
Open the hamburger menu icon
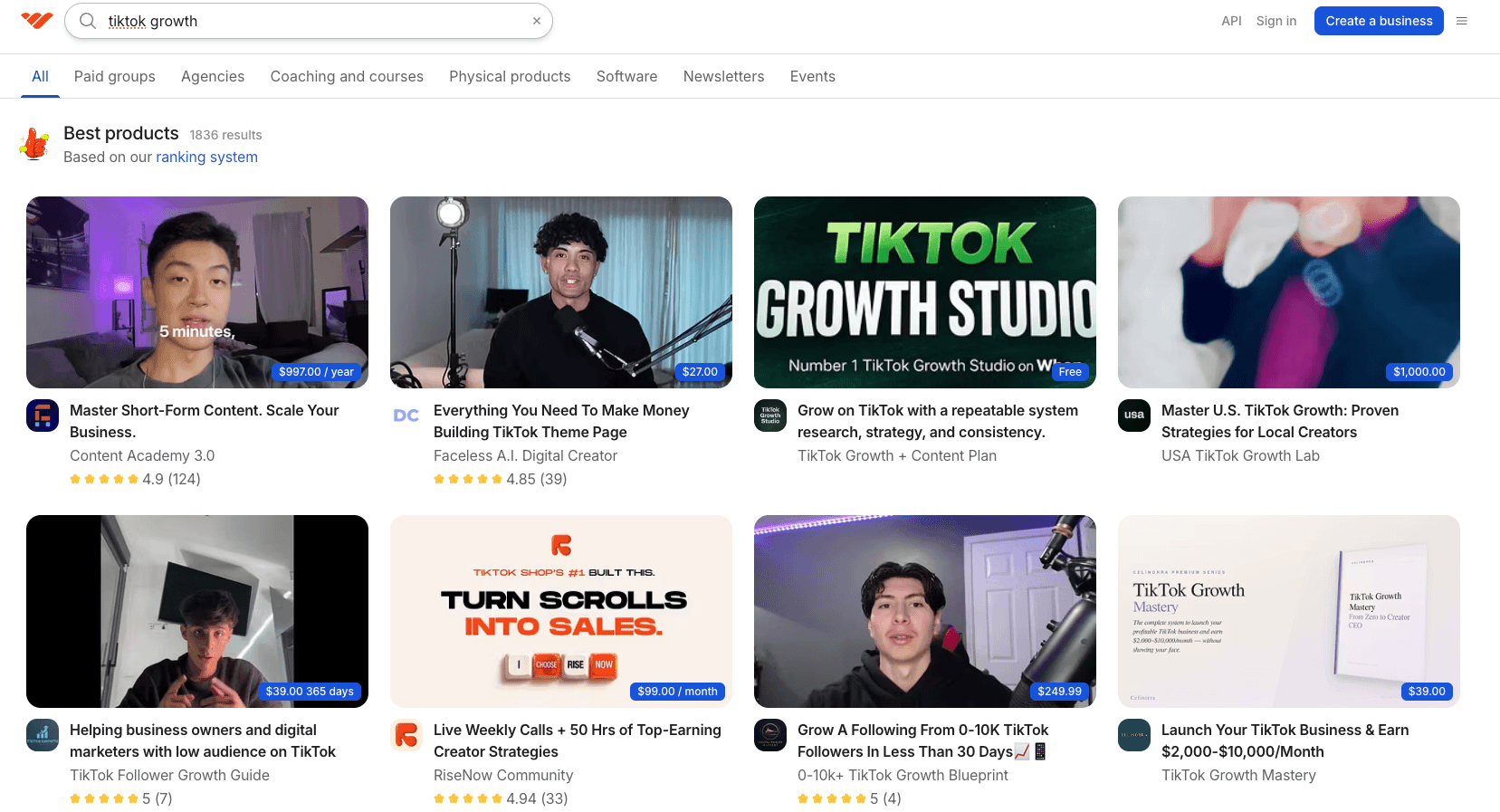tap(1462, 21)
